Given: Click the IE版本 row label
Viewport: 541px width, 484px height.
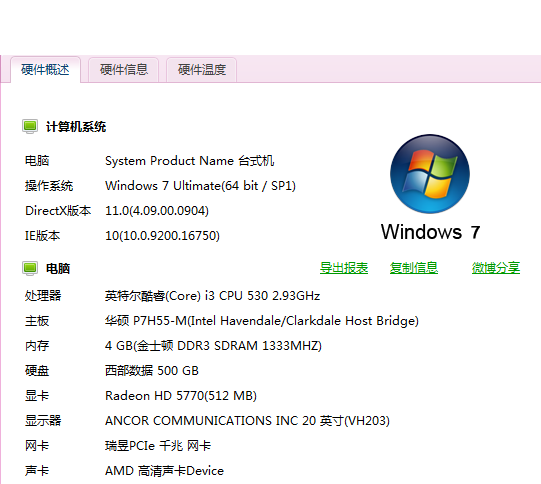Looking at the screenshot, I should (42, 236).
